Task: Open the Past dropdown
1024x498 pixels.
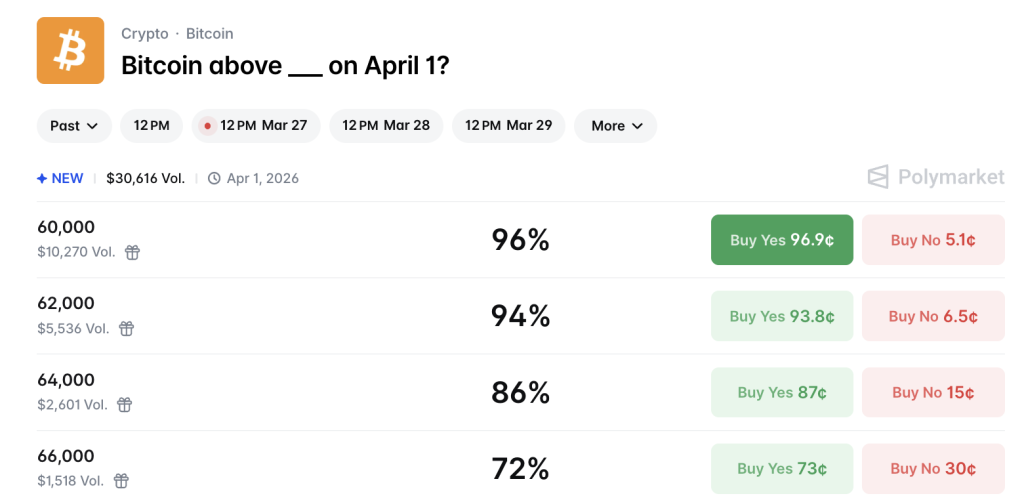Action: [74, 126]
